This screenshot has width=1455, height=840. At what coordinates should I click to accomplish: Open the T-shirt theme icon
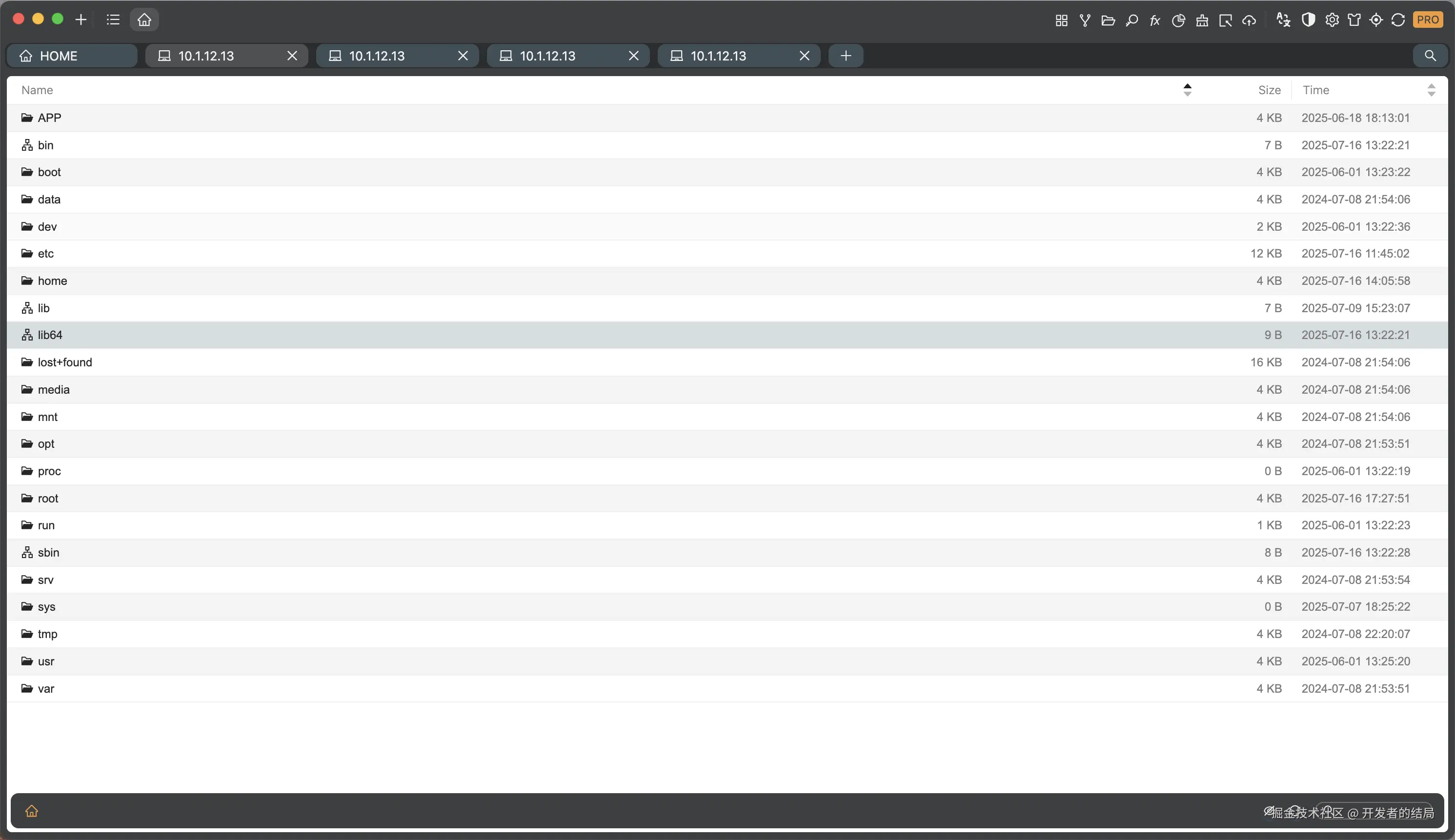coord(1354,20)
